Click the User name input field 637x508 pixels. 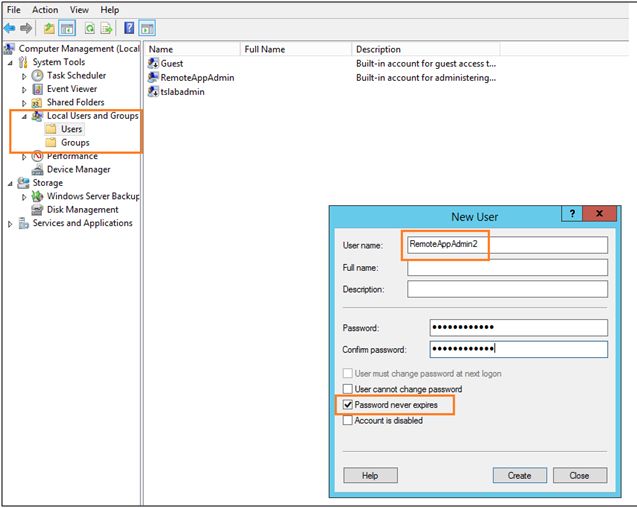507,245
